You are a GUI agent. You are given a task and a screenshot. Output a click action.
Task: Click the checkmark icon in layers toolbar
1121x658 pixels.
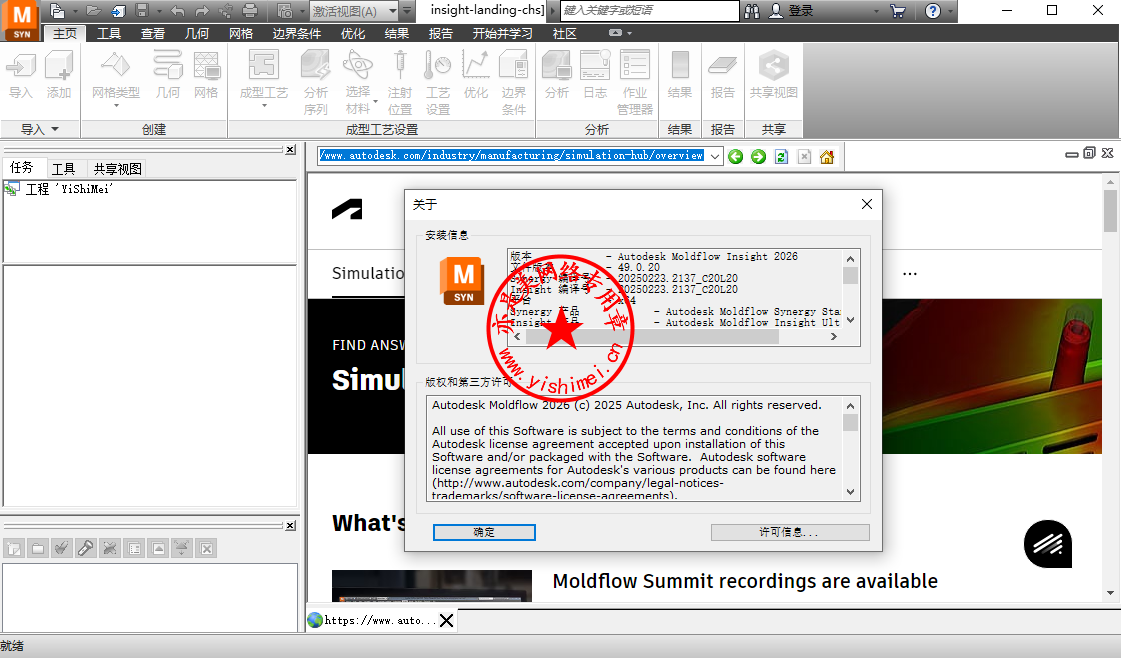point(61,549)
